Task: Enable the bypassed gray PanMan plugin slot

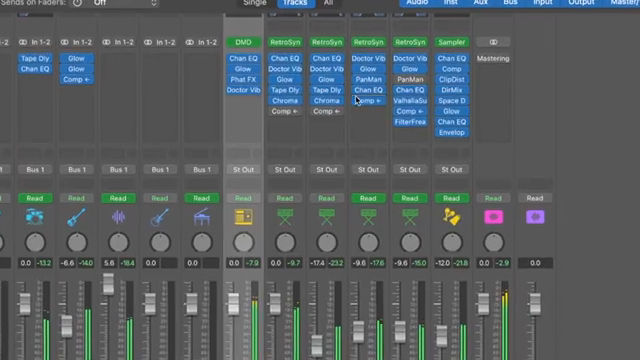Action: point(410,80)
